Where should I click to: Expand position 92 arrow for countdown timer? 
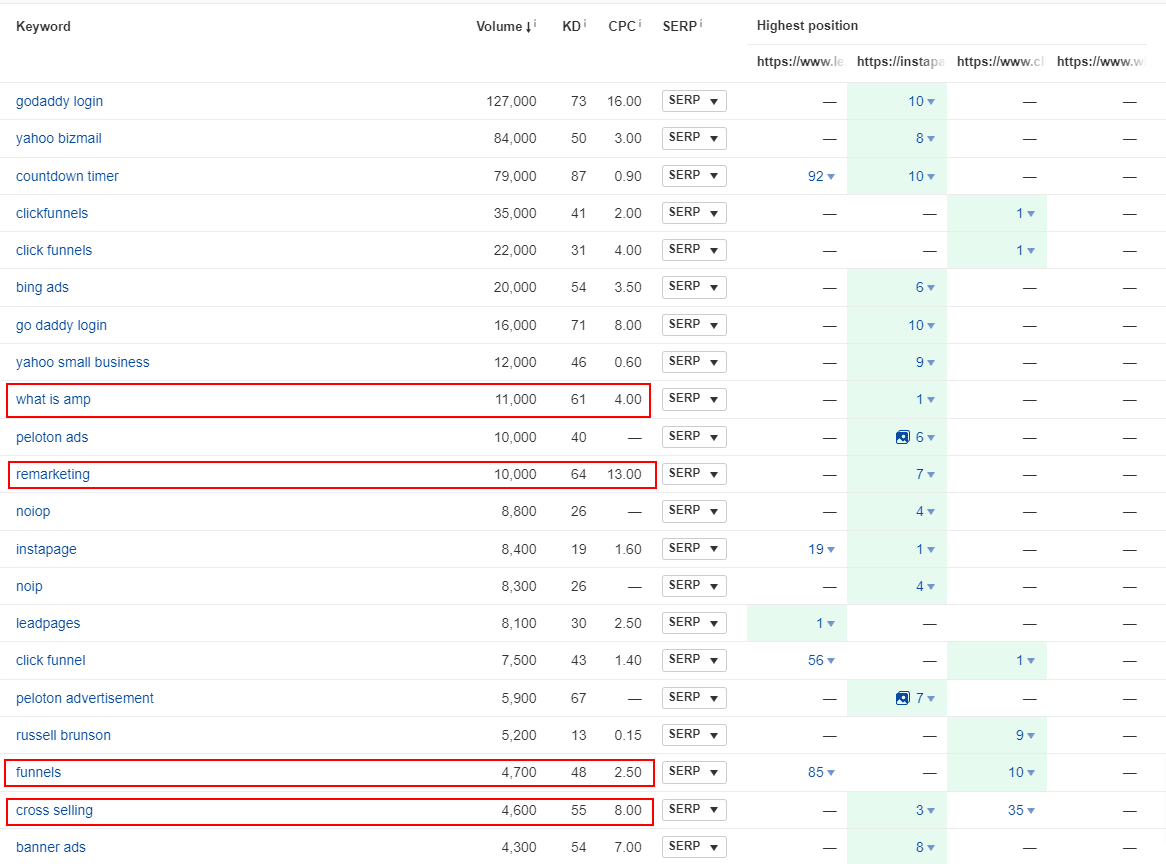[x=831, y=177]
